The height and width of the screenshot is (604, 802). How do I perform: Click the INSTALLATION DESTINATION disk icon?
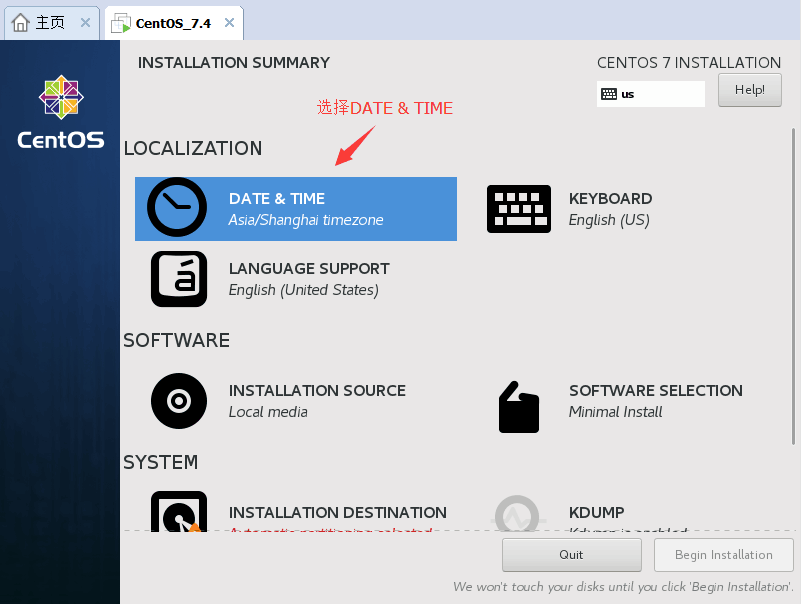pos(179,511)
